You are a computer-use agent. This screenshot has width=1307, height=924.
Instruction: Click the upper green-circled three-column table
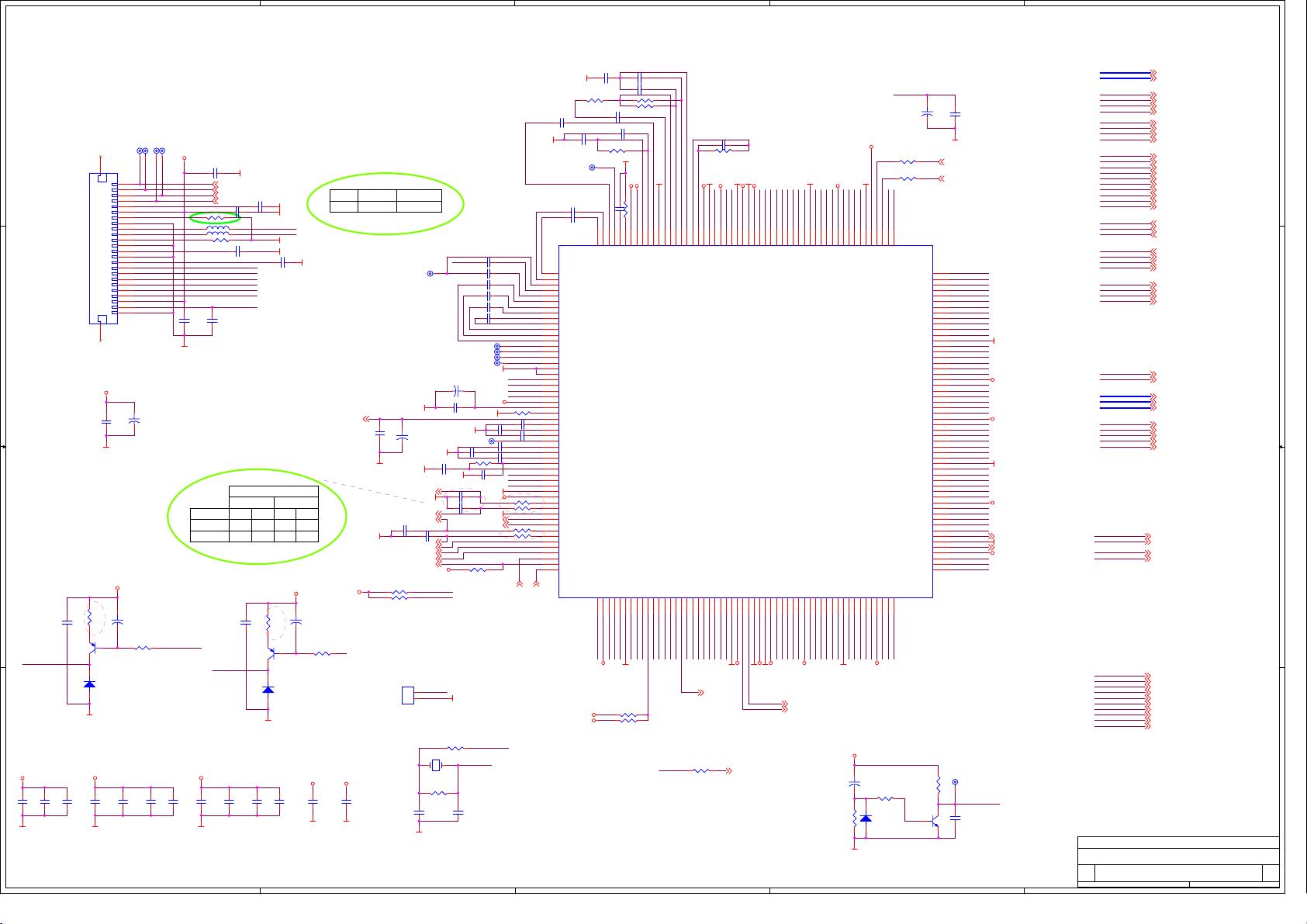386,201
